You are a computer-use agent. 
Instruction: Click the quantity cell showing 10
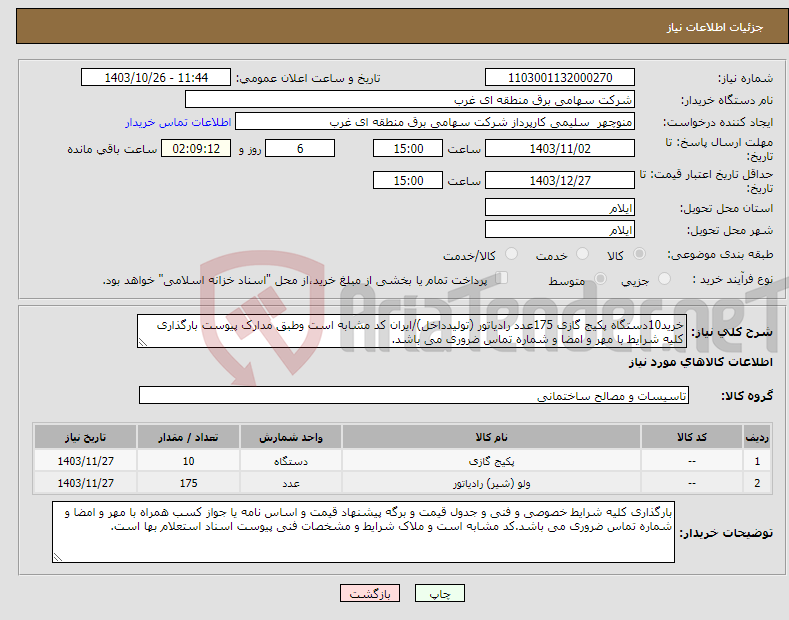click(188, 460)
